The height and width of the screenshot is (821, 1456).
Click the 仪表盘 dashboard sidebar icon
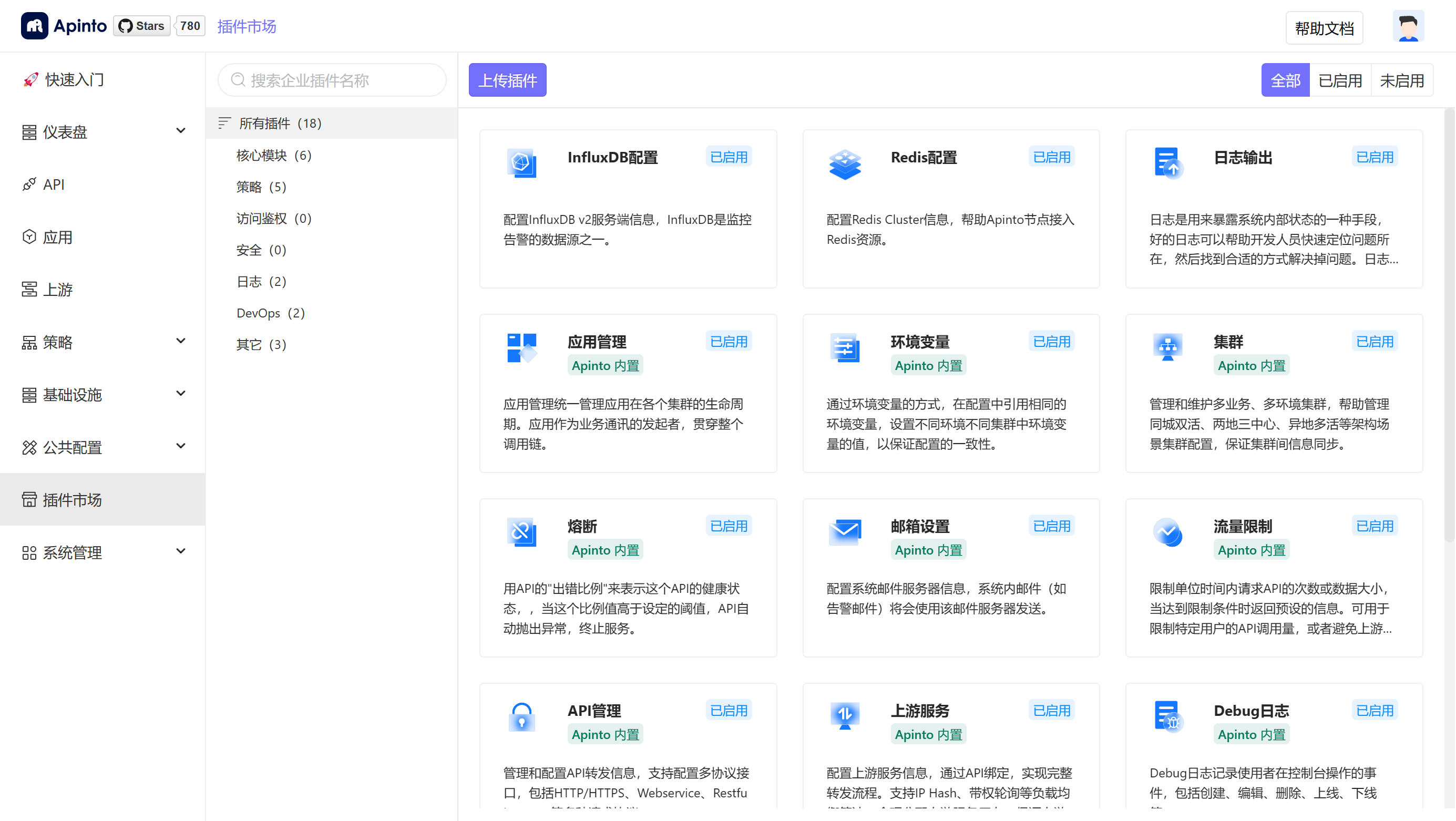click(29, 132)
